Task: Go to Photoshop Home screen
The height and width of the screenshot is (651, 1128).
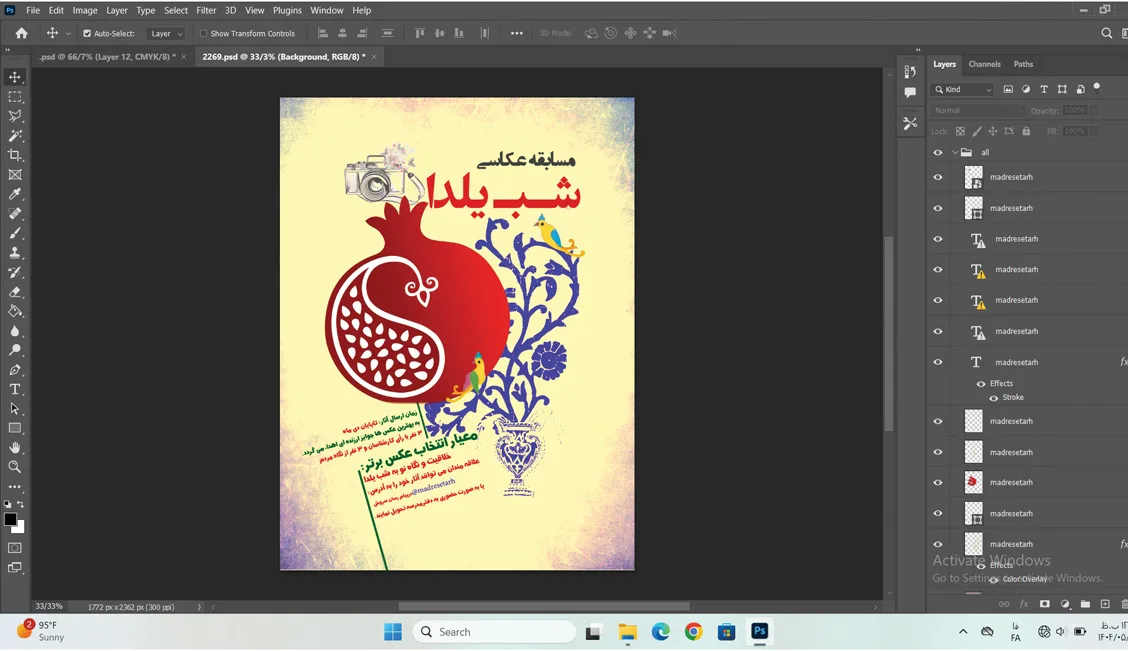Action: click(x=22, y=33)
